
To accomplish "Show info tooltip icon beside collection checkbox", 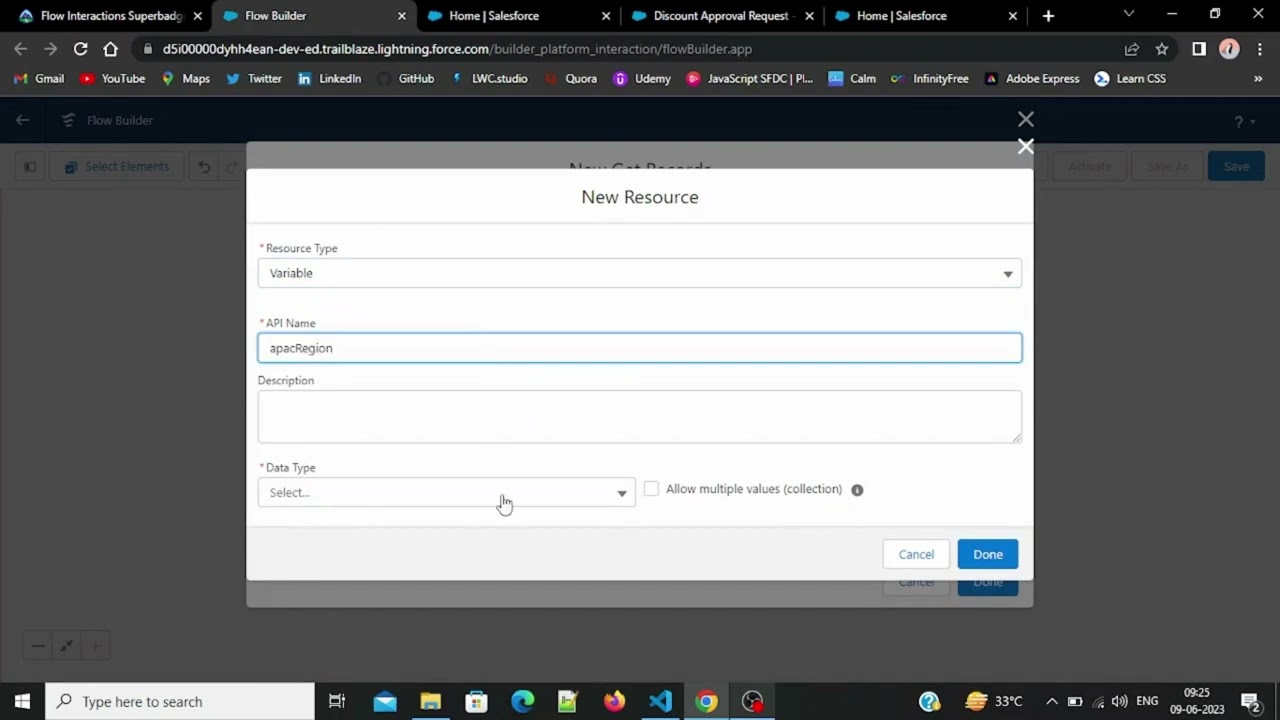I will click(857, 490).
